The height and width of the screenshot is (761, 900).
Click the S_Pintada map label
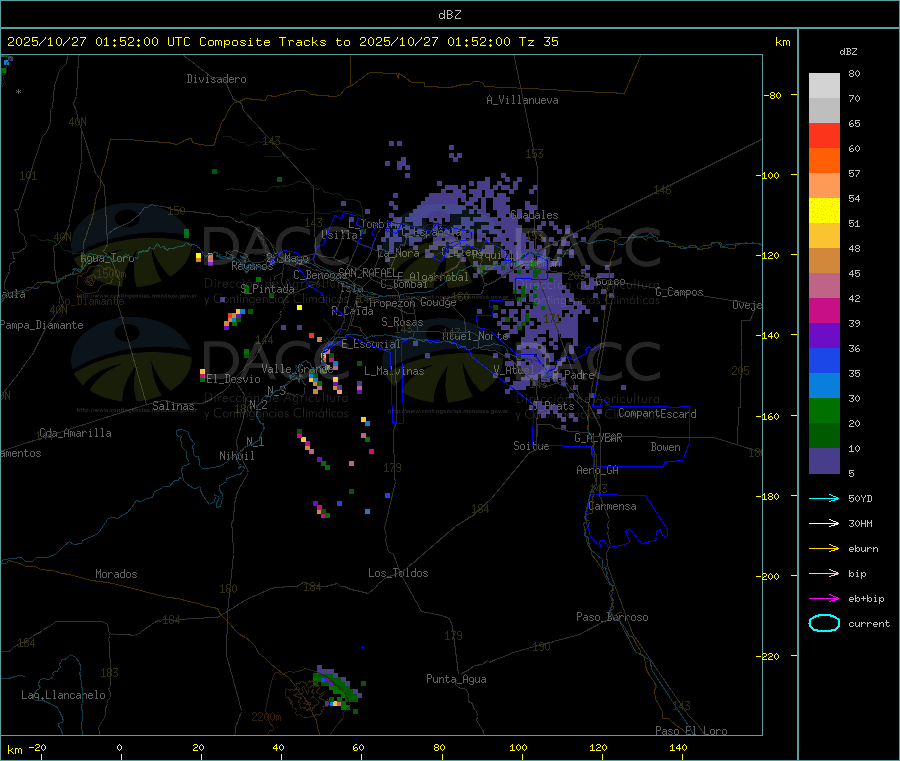(x=267, y=289)
